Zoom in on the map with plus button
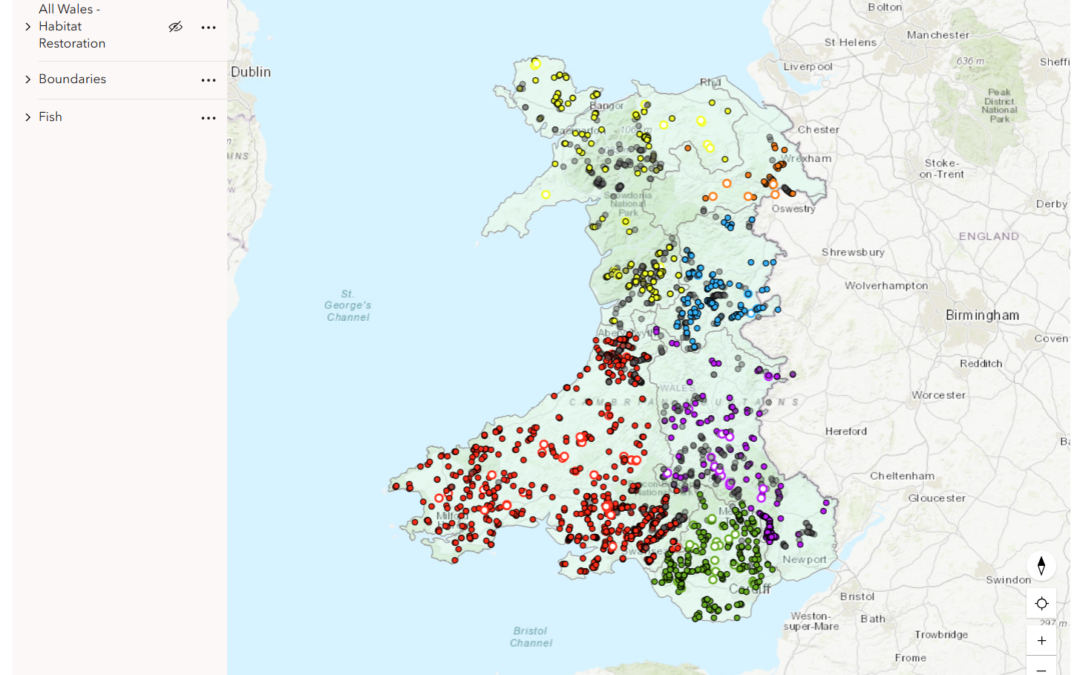The width and height of the screenshot is (1080, 675). (x=1041, y=641)
